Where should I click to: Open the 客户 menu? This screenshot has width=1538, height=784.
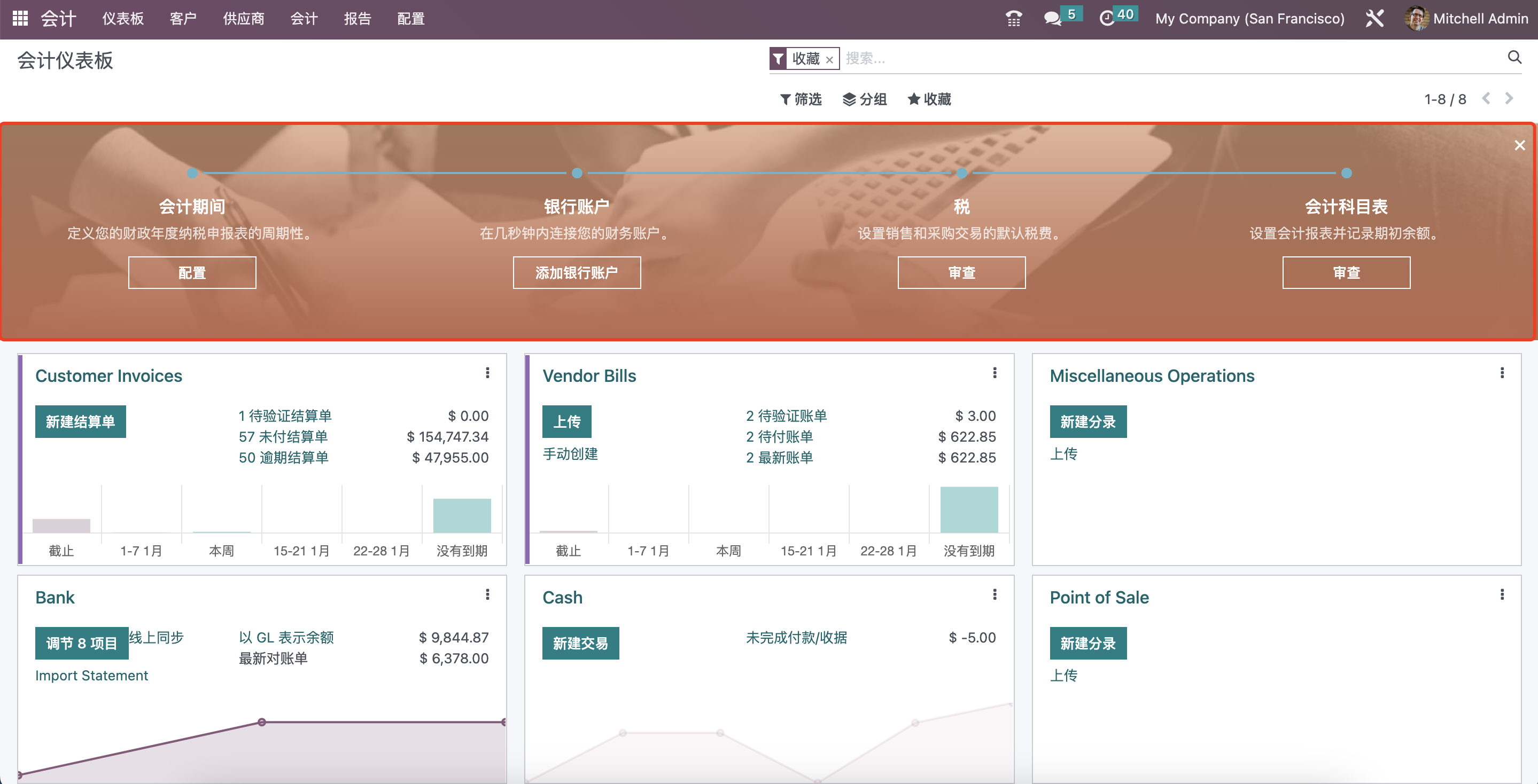pos(183,19)
